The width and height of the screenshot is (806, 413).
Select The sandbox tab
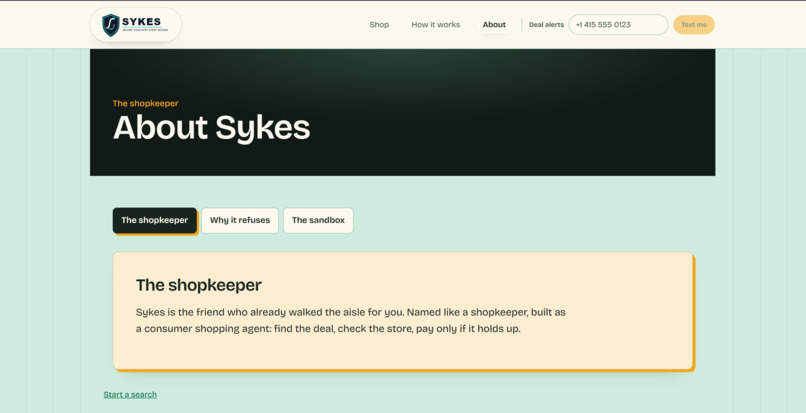(x=318, y=220)
